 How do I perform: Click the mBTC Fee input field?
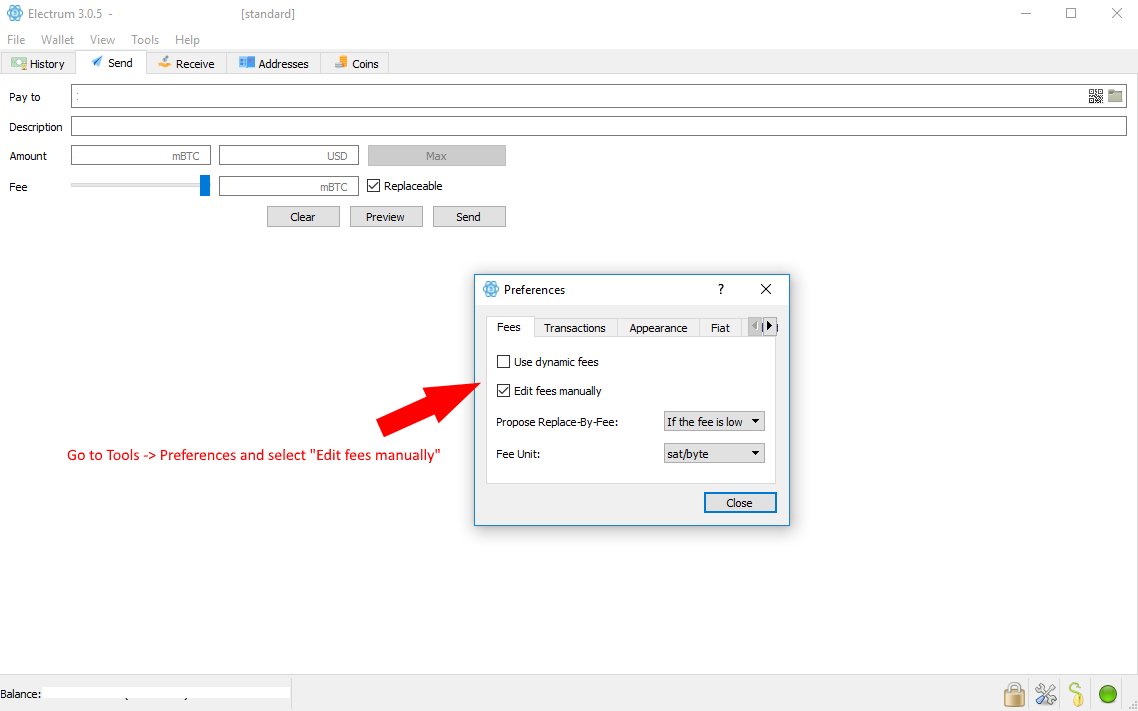[289, 186]
